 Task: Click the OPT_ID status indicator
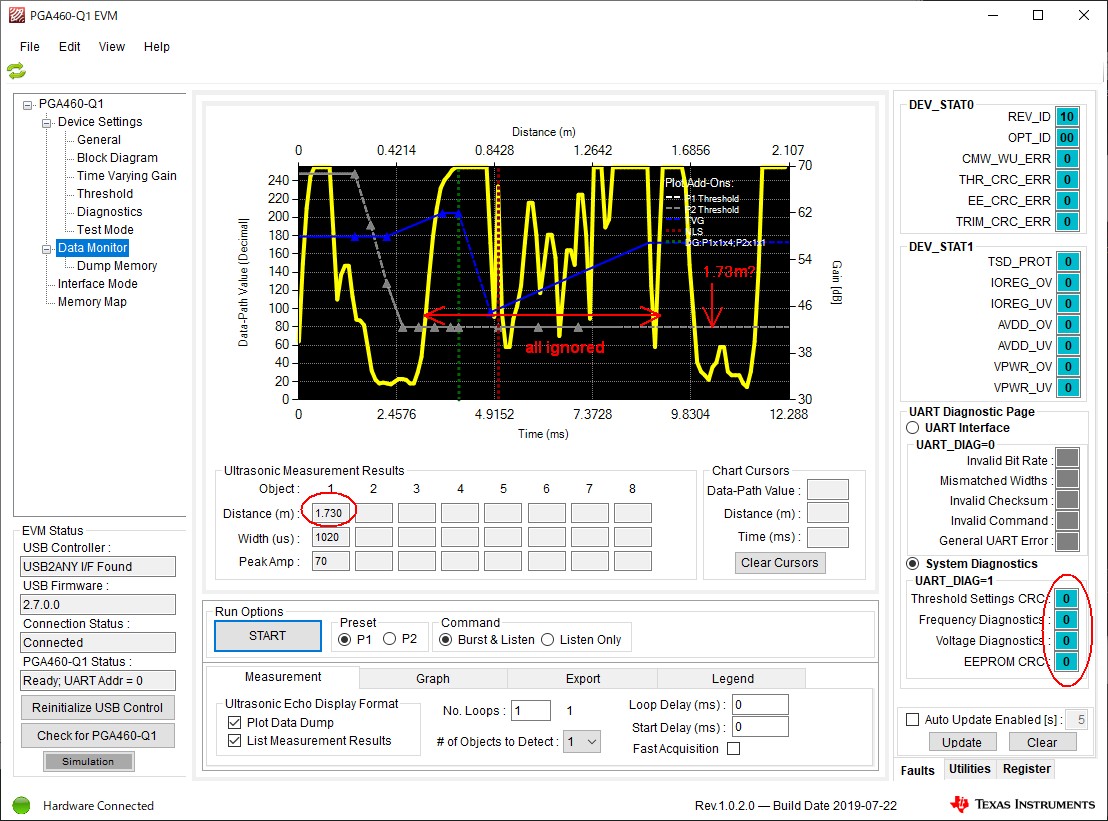(1067, 138)
